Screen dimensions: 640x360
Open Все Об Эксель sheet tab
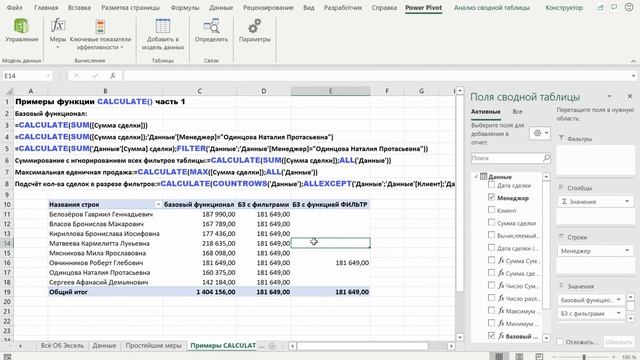pyautogui.click(x=62, y=346)
